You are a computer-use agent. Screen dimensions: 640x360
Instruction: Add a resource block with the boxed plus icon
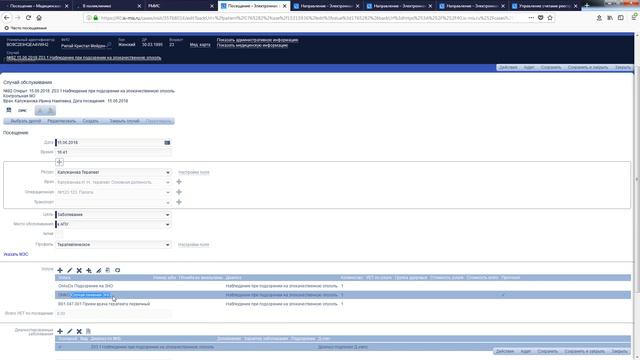click(59, 162)
